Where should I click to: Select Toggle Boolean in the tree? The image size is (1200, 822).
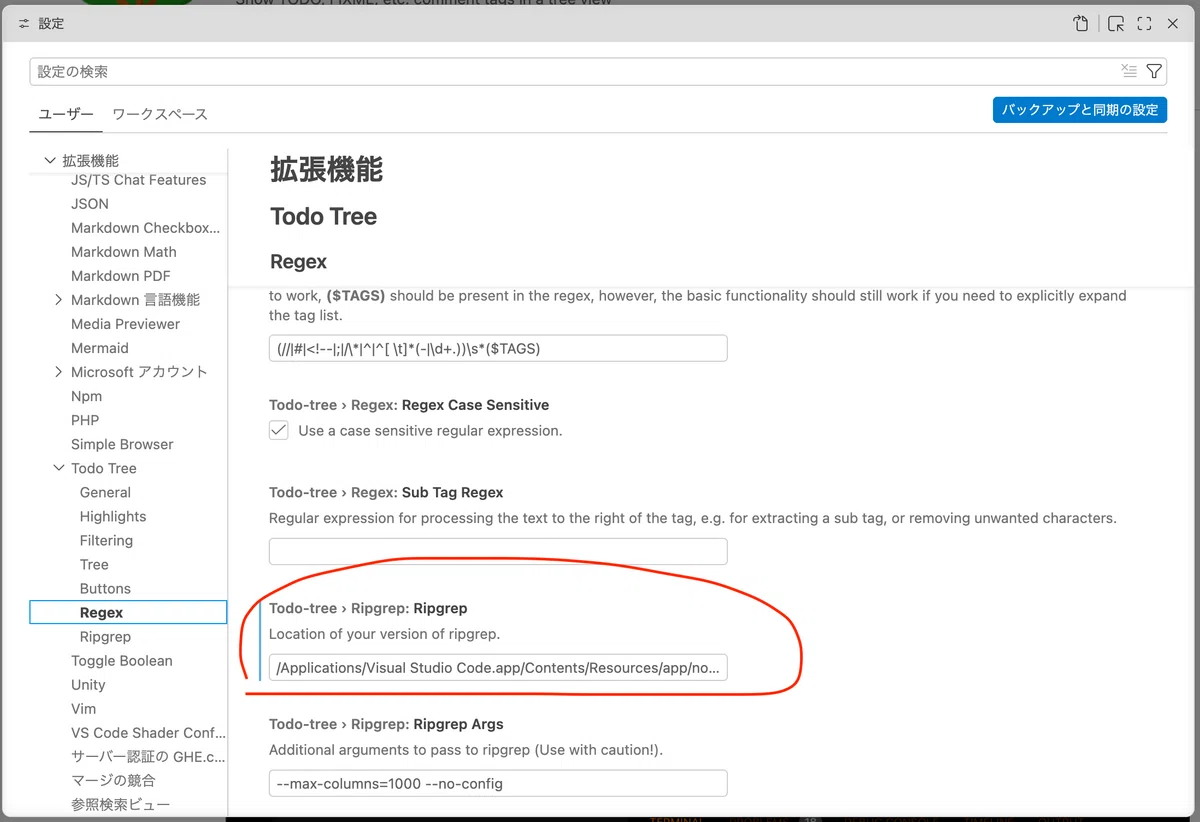click(x=122, y=660)
